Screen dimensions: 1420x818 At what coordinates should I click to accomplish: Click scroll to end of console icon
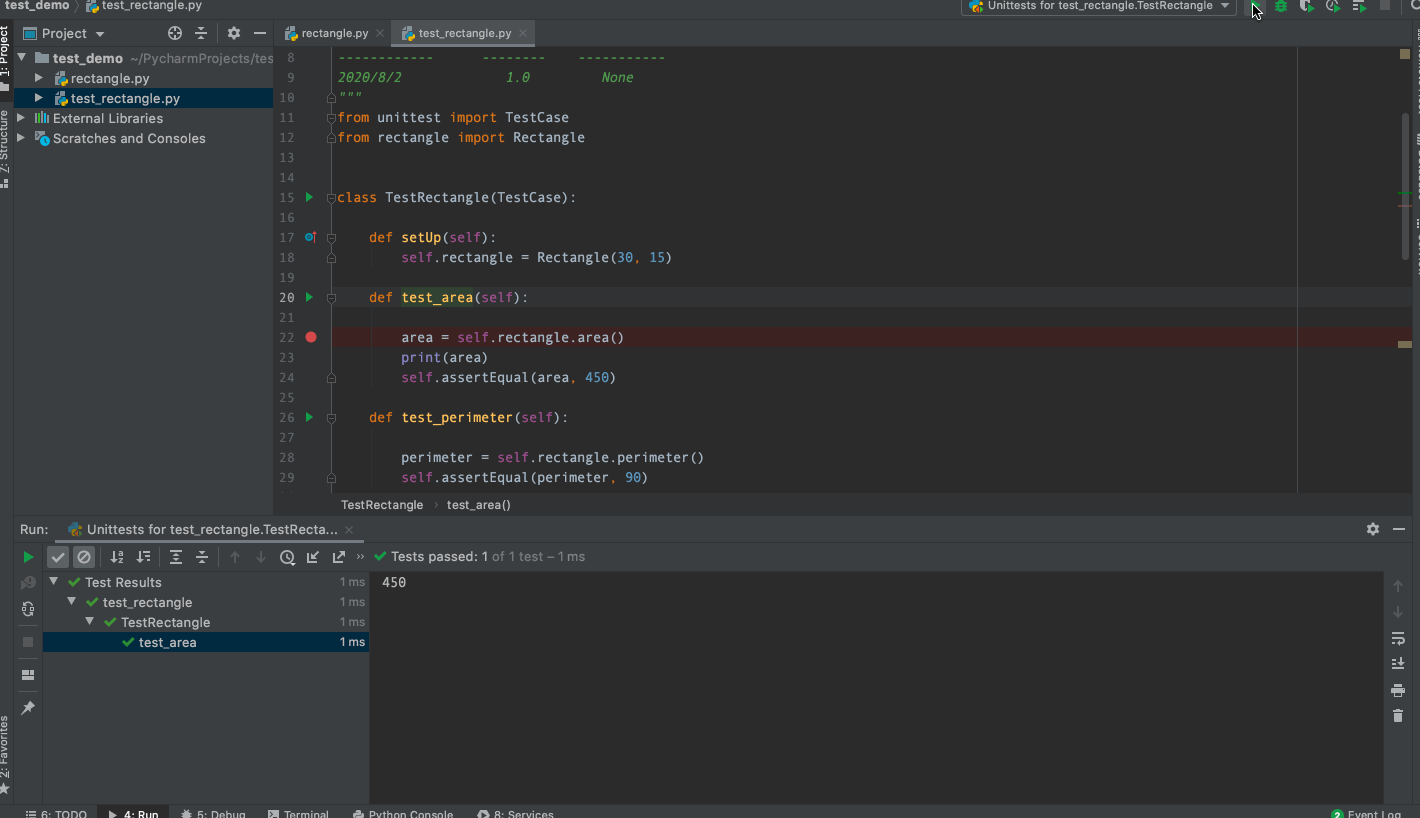point(1398,664)
